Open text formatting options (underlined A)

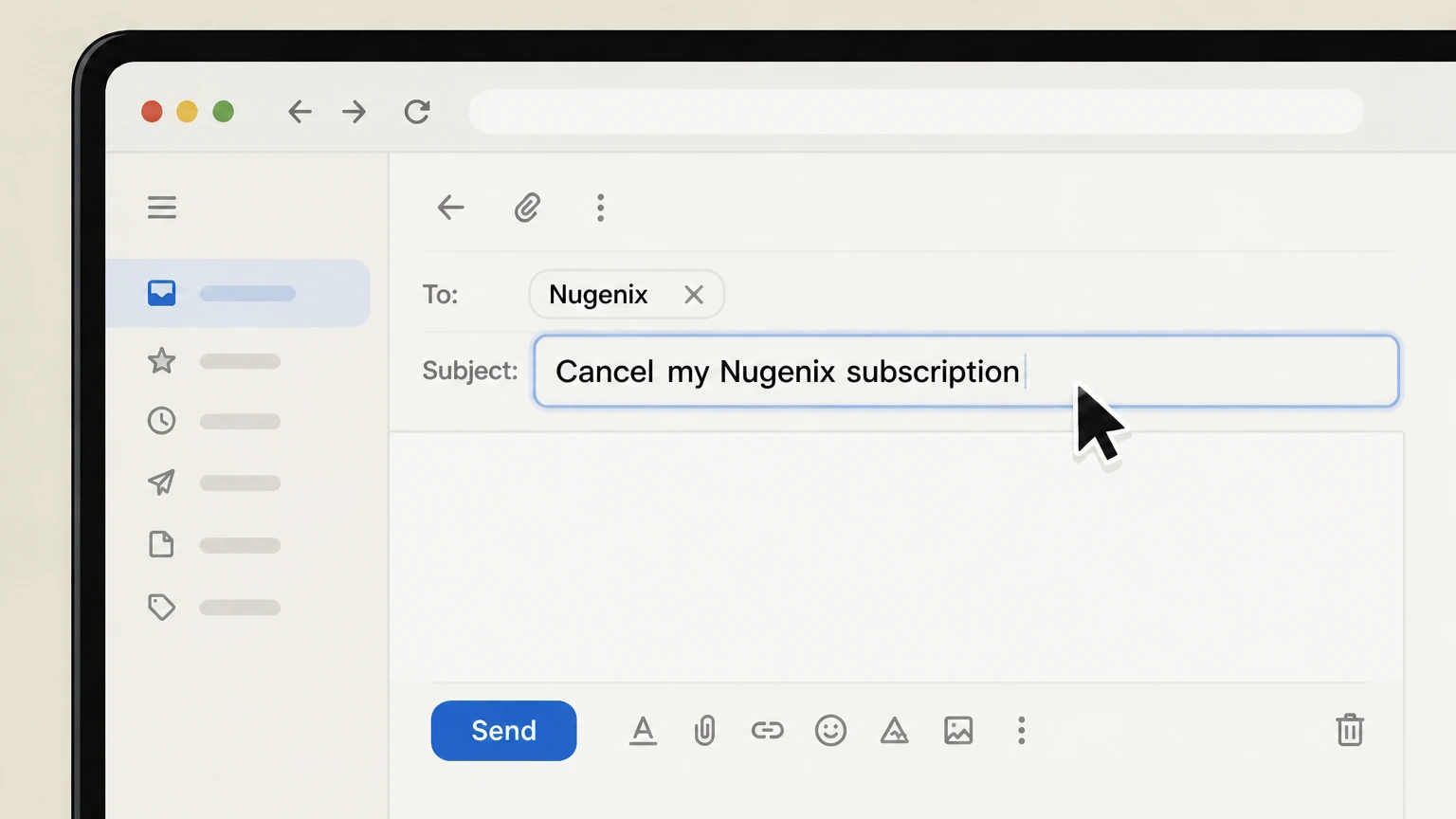pyautogui.click(x=643, y=731)
